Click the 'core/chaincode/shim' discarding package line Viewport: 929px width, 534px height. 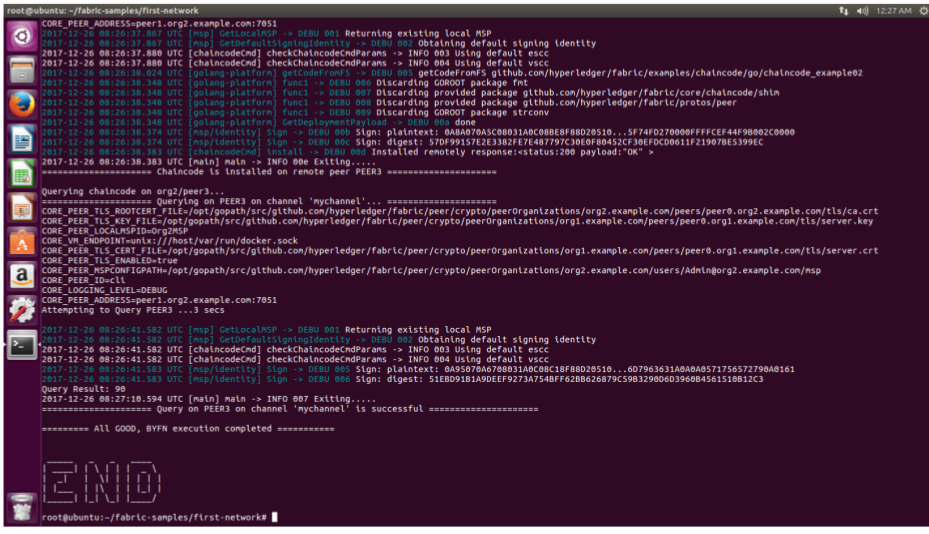click(411, 92)
